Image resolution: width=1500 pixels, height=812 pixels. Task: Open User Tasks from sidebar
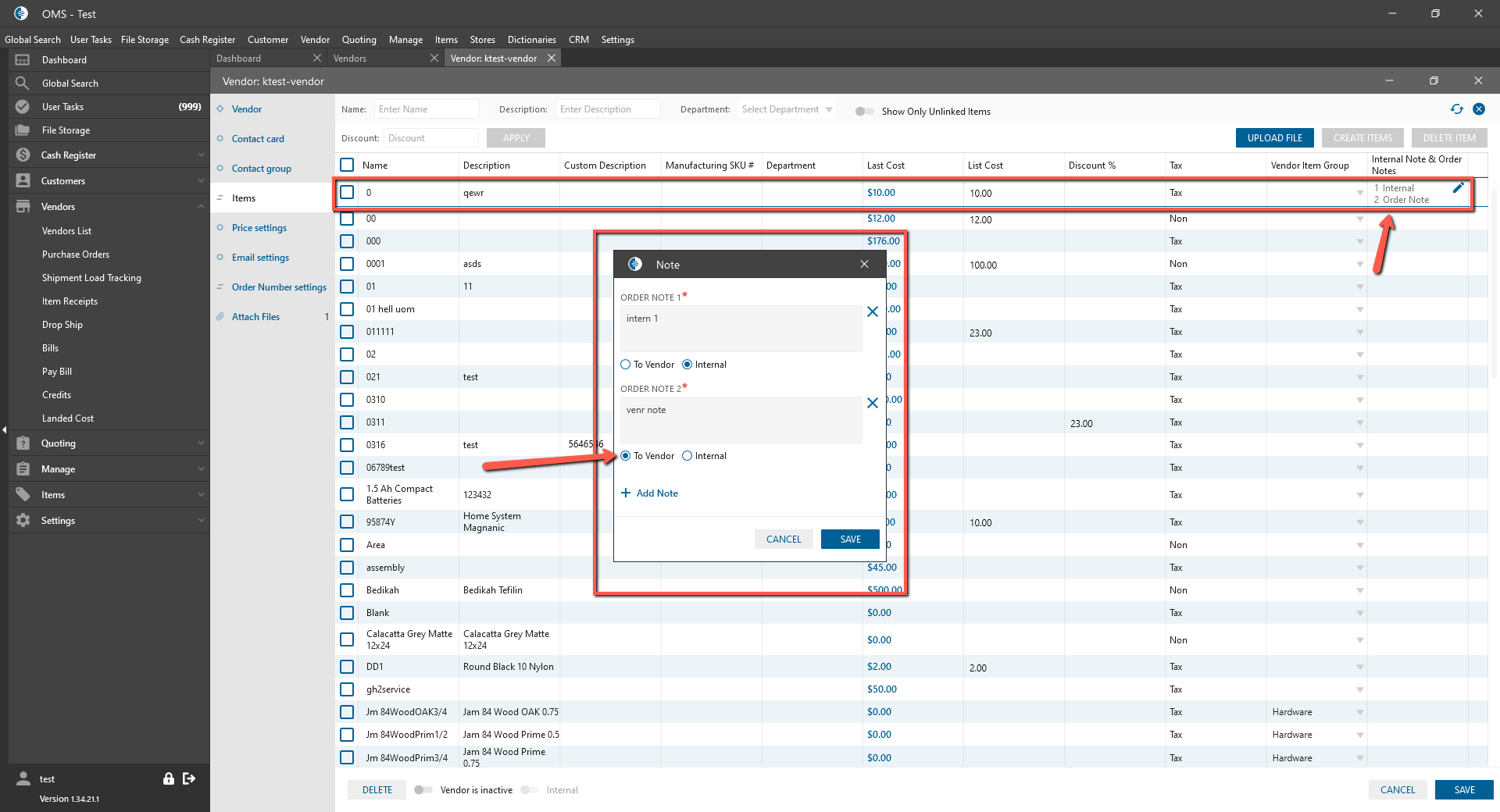coord(62,107)
